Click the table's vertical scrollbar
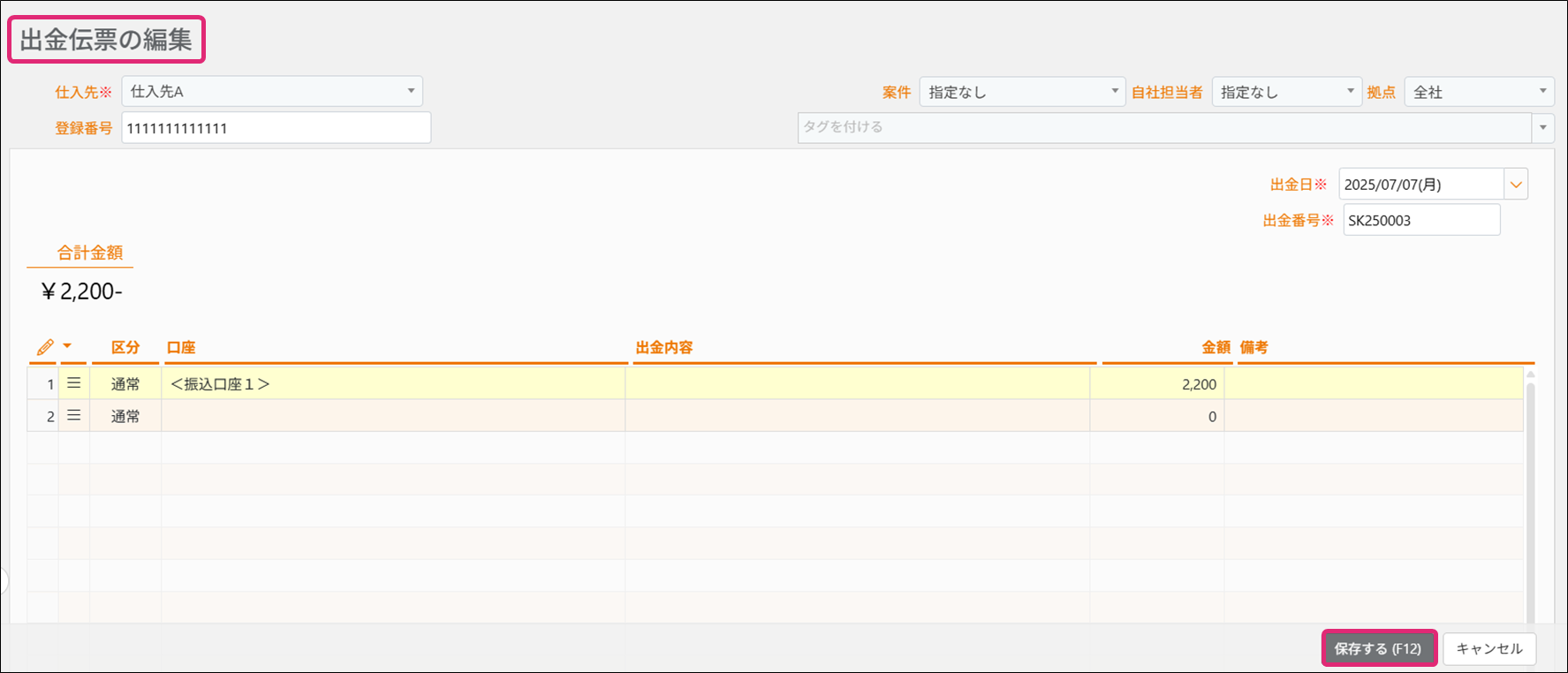The width and height of the screenshot is (1568, 673). click(1530, 495)
